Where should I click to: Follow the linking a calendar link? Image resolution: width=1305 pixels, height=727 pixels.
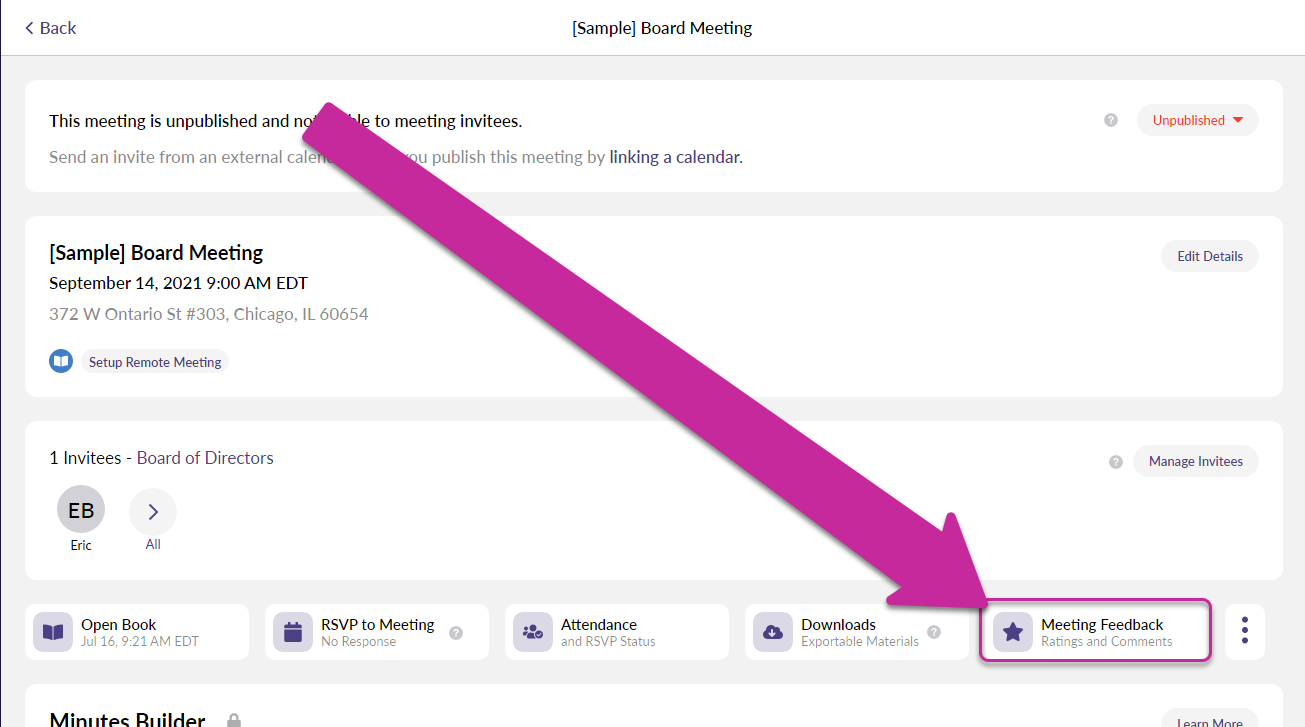coord(675,157)
